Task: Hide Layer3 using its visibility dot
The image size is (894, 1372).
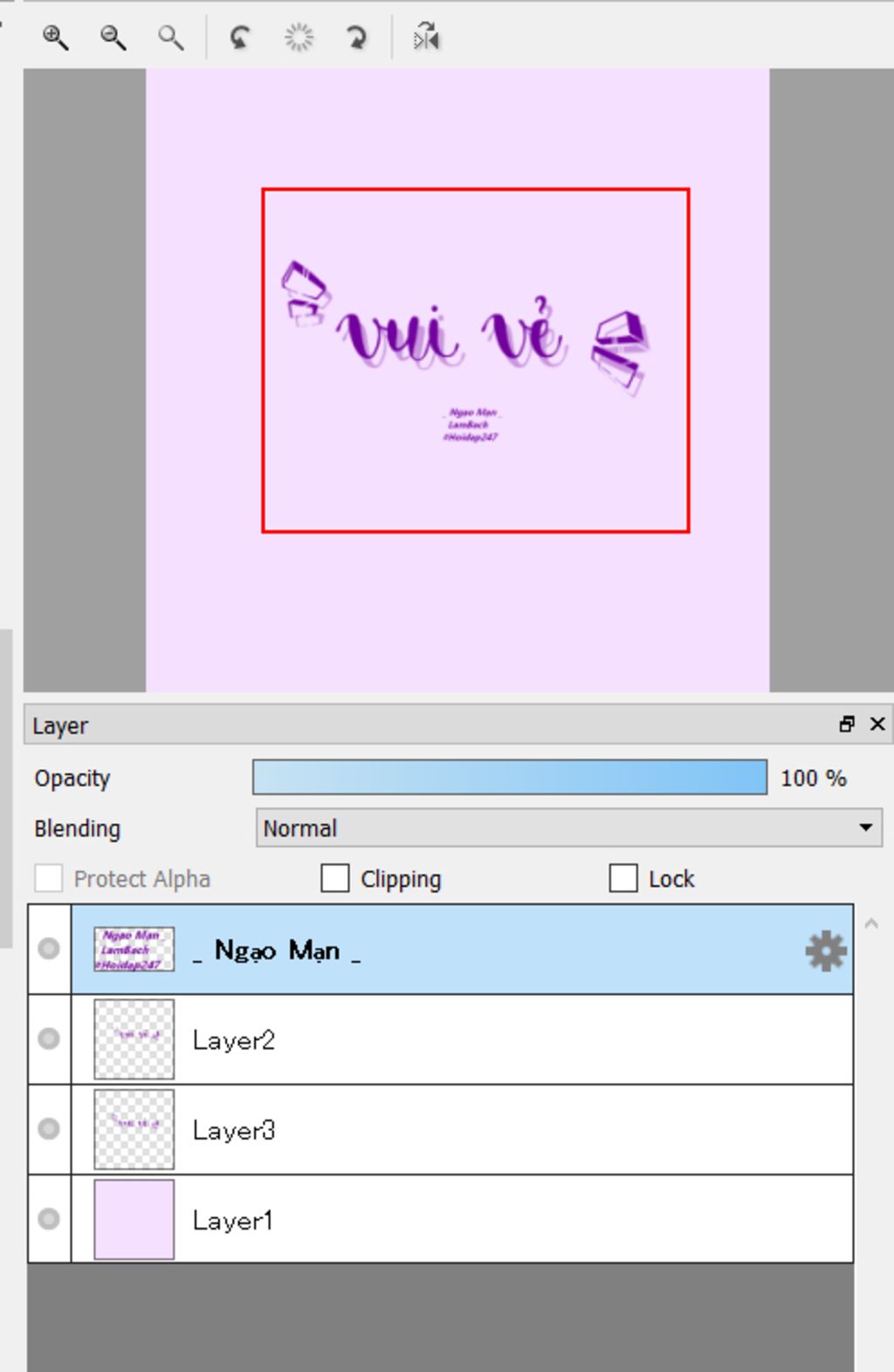Action: tap(49, 1128)
